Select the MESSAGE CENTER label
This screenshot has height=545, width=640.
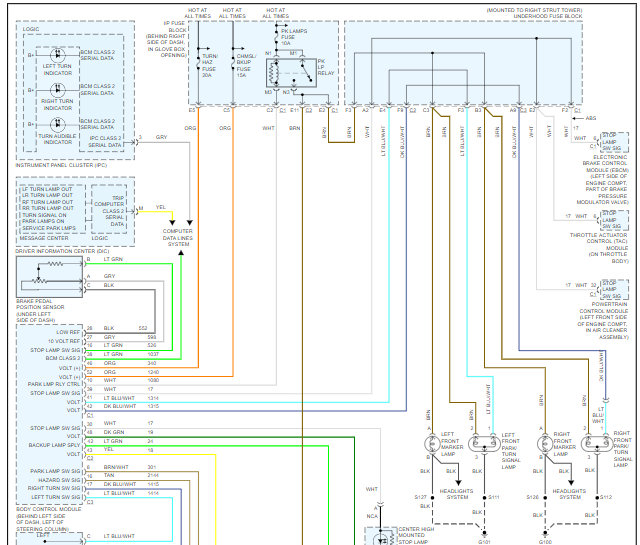pyautogui.click(x=44, y=238)
